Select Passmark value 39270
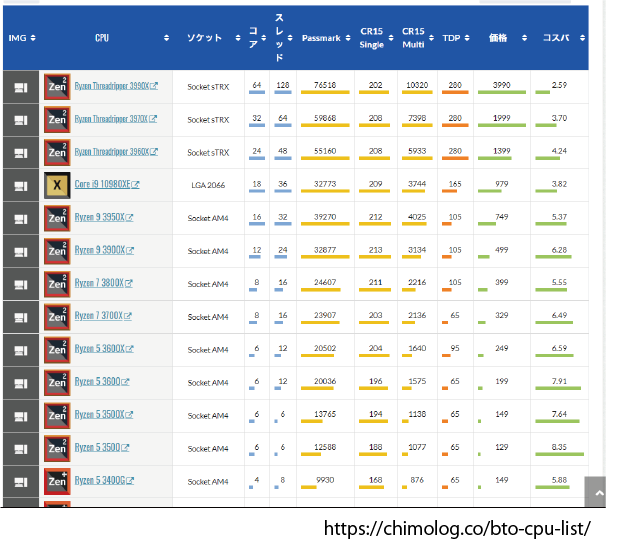640x548 pixels. coord(325,217)
